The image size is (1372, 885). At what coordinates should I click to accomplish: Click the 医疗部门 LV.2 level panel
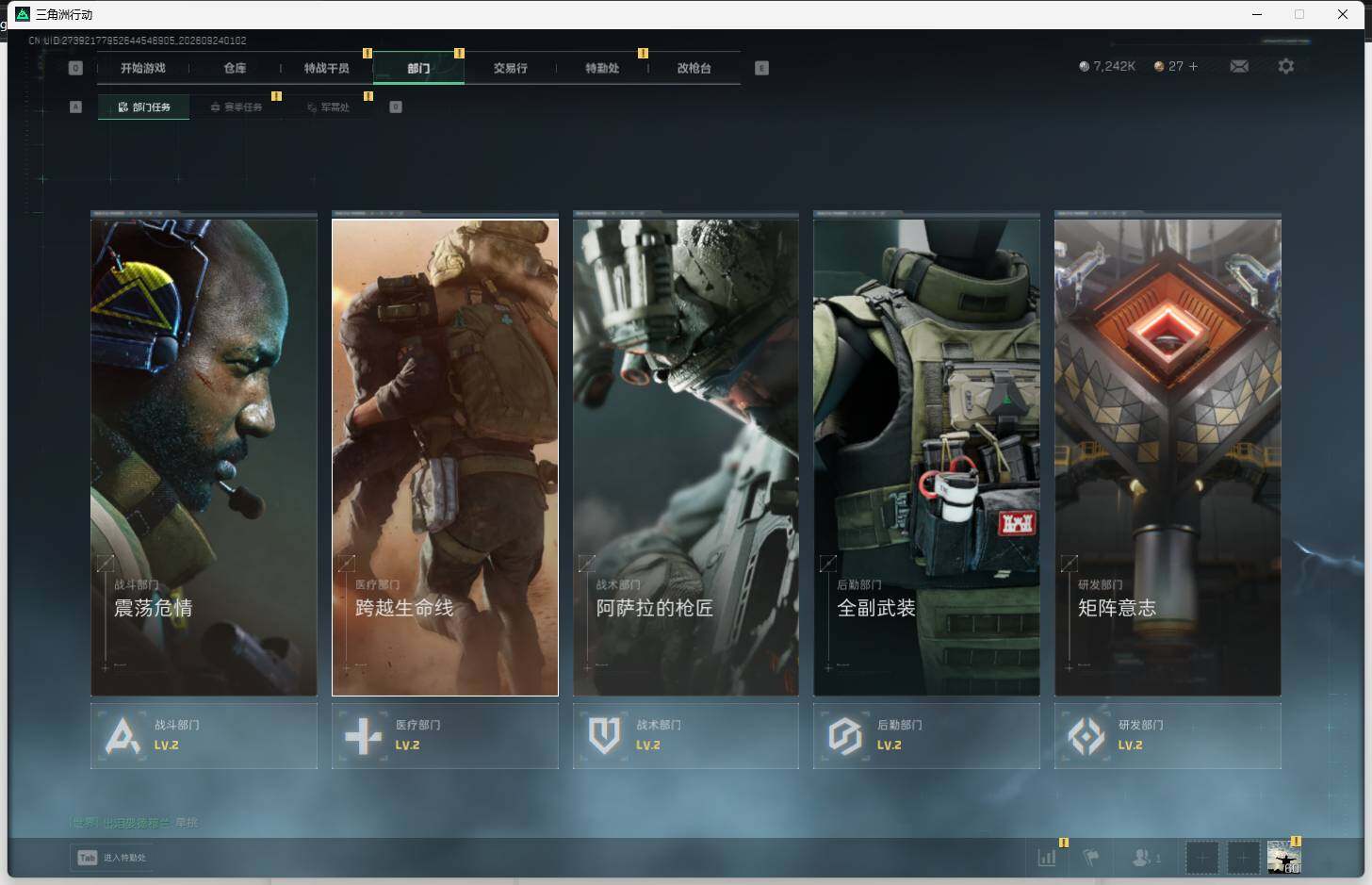tap(445, 735)
